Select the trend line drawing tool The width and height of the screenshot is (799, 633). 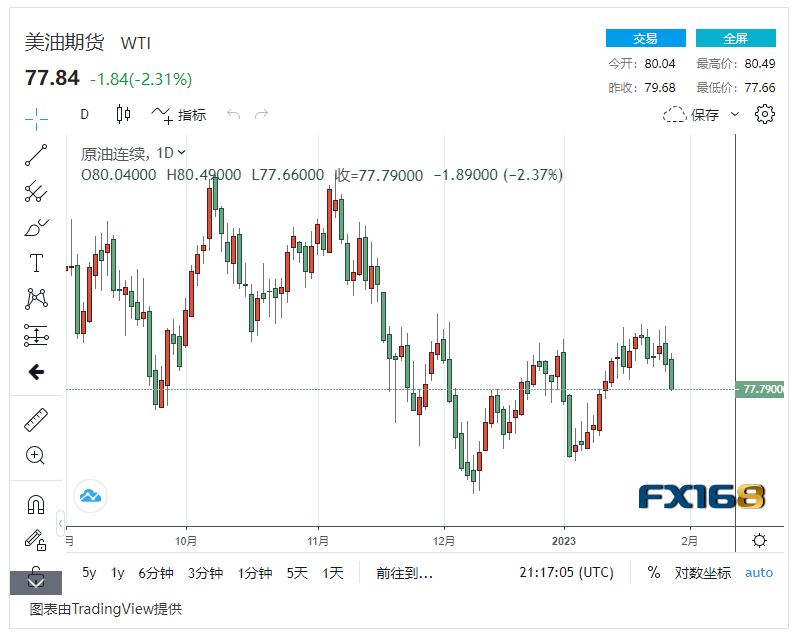[x=36, y=154]
